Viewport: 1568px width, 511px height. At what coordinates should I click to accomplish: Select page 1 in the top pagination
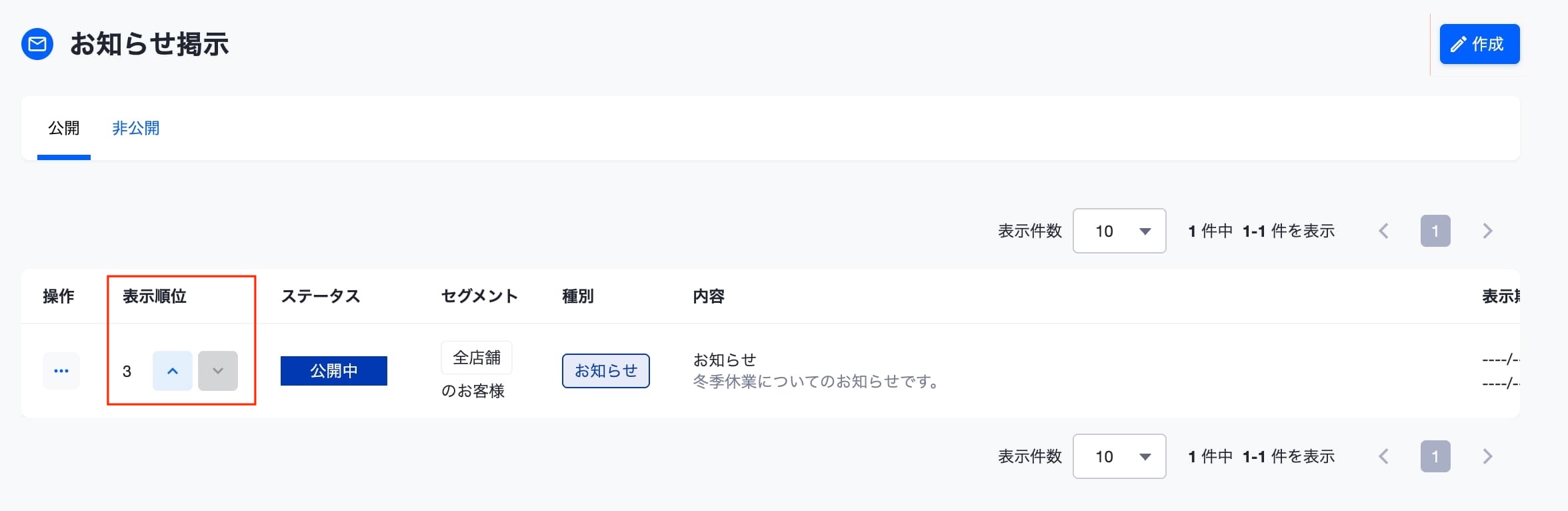1435,231
